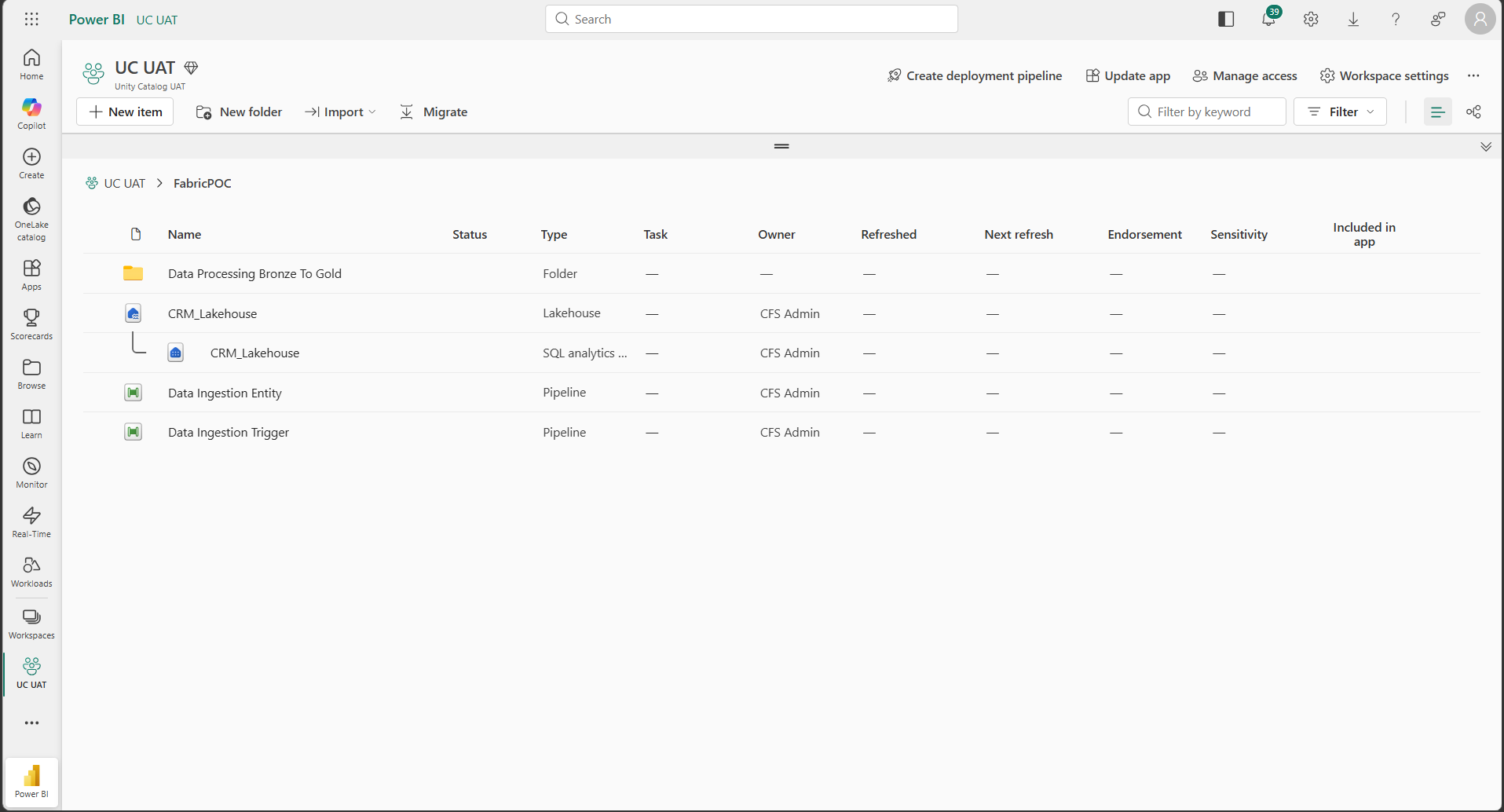Toggle the header pane layout icon

[1226, 19]
